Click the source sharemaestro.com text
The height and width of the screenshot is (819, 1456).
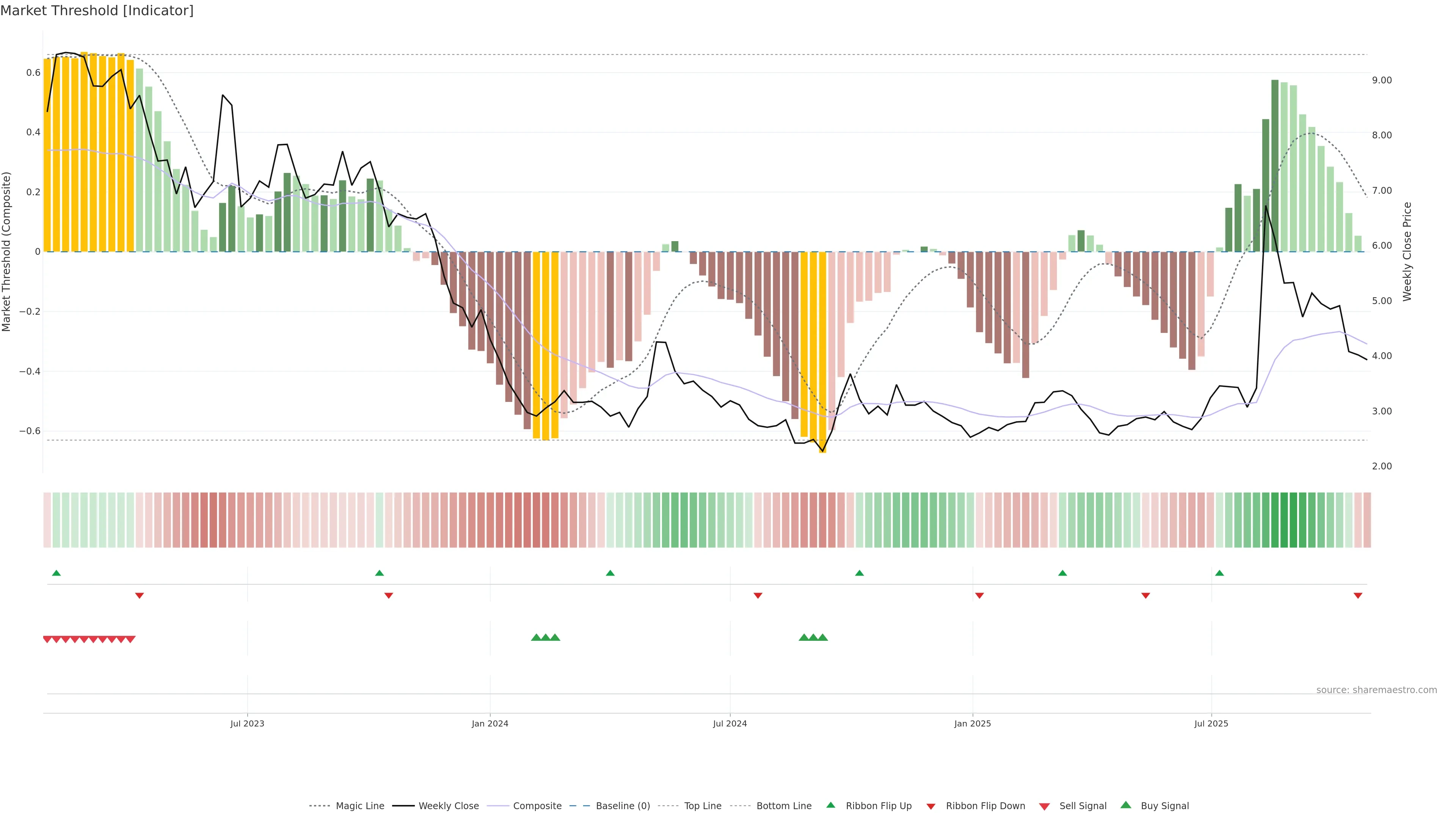[1376, 690]
